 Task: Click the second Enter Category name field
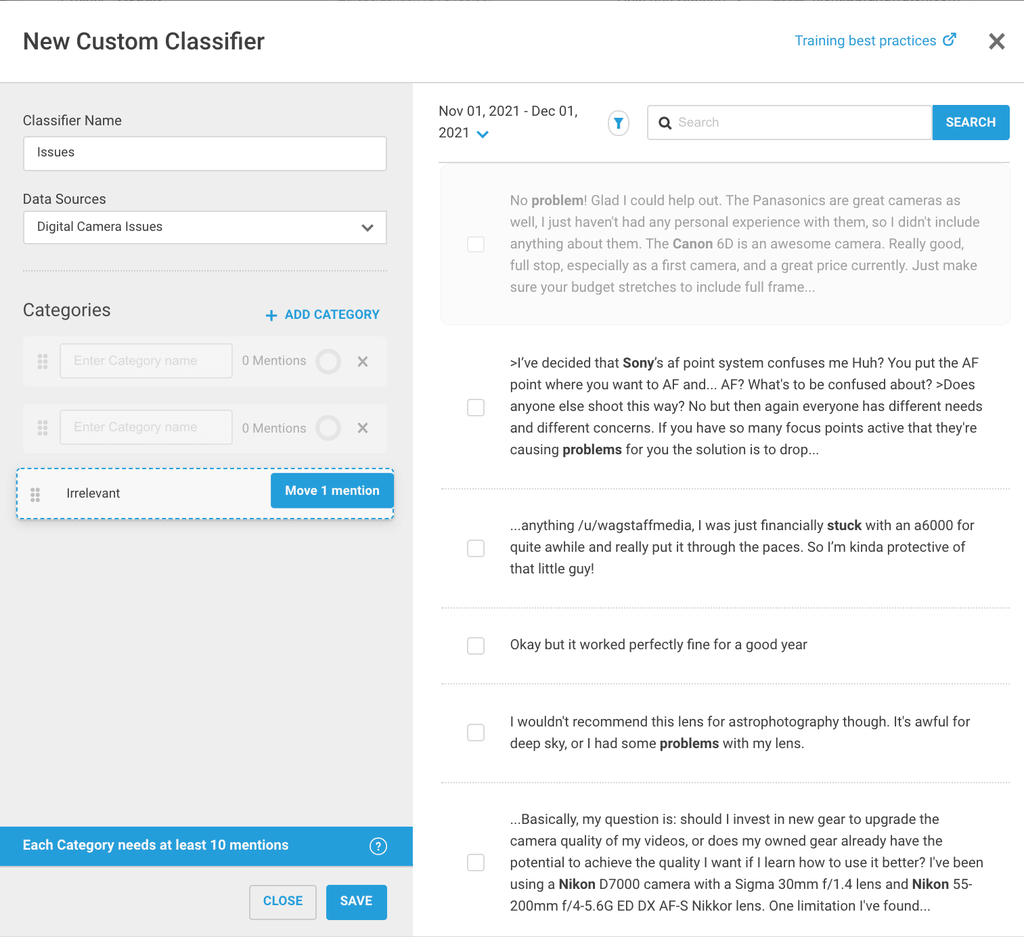(x=146, y=428)
